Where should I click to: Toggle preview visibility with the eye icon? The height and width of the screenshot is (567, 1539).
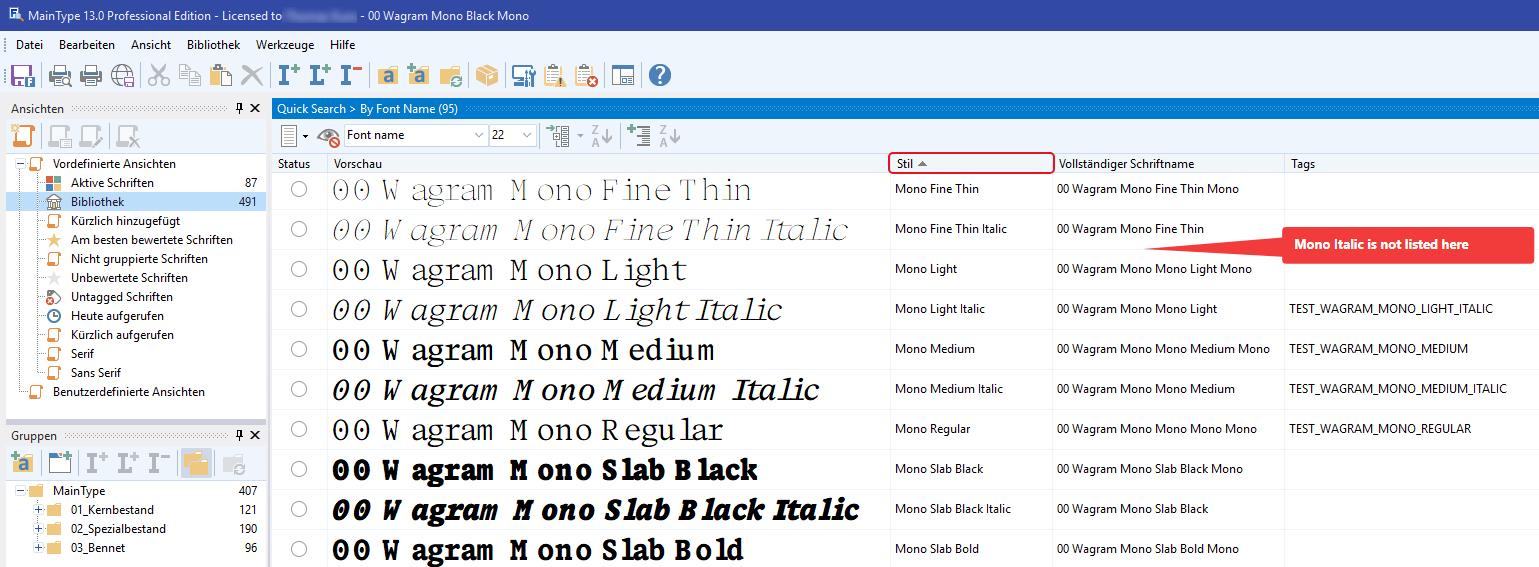coord(328,136)
